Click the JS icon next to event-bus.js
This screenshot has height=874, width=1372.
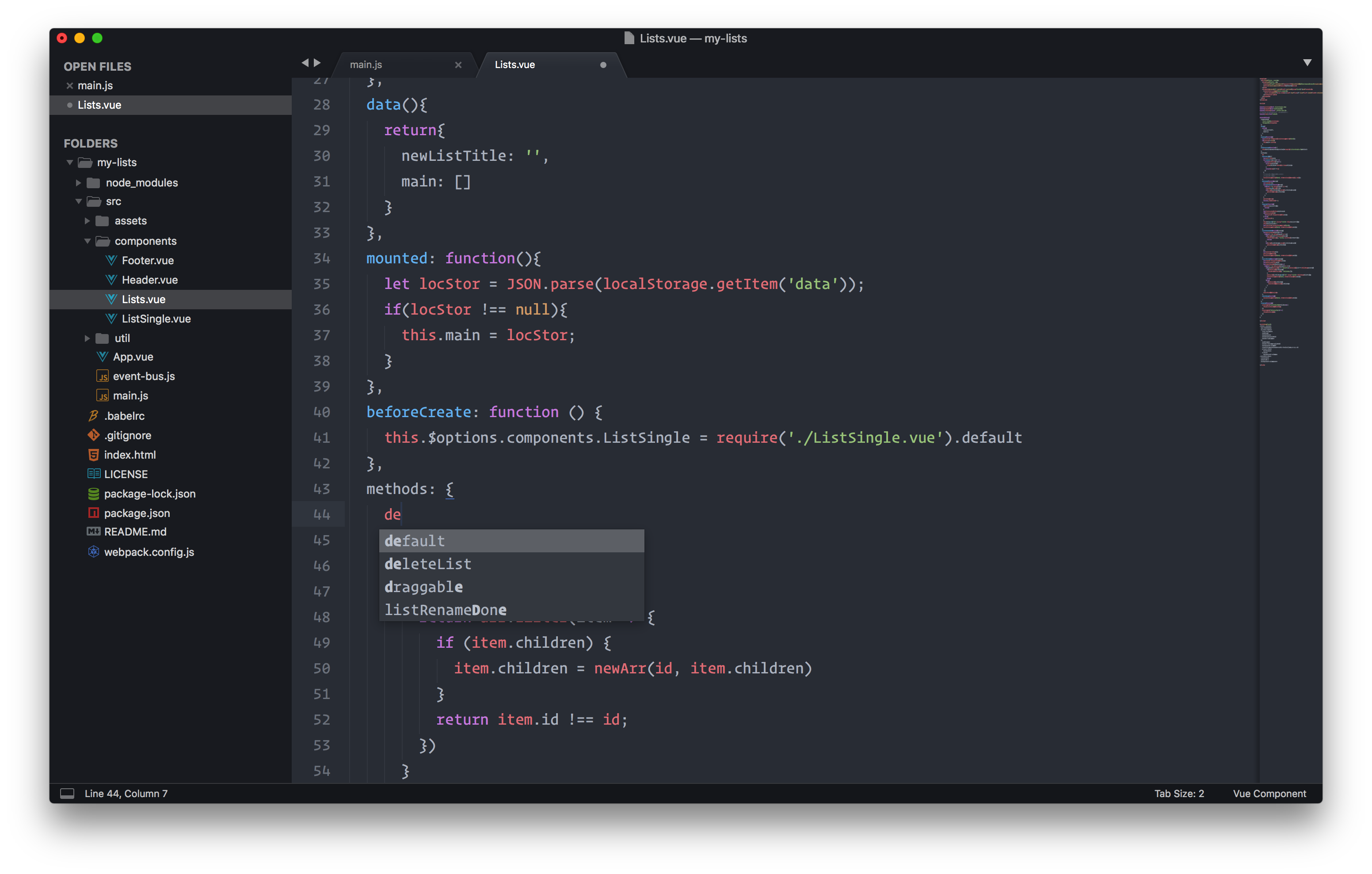click(x=103, y=376)
